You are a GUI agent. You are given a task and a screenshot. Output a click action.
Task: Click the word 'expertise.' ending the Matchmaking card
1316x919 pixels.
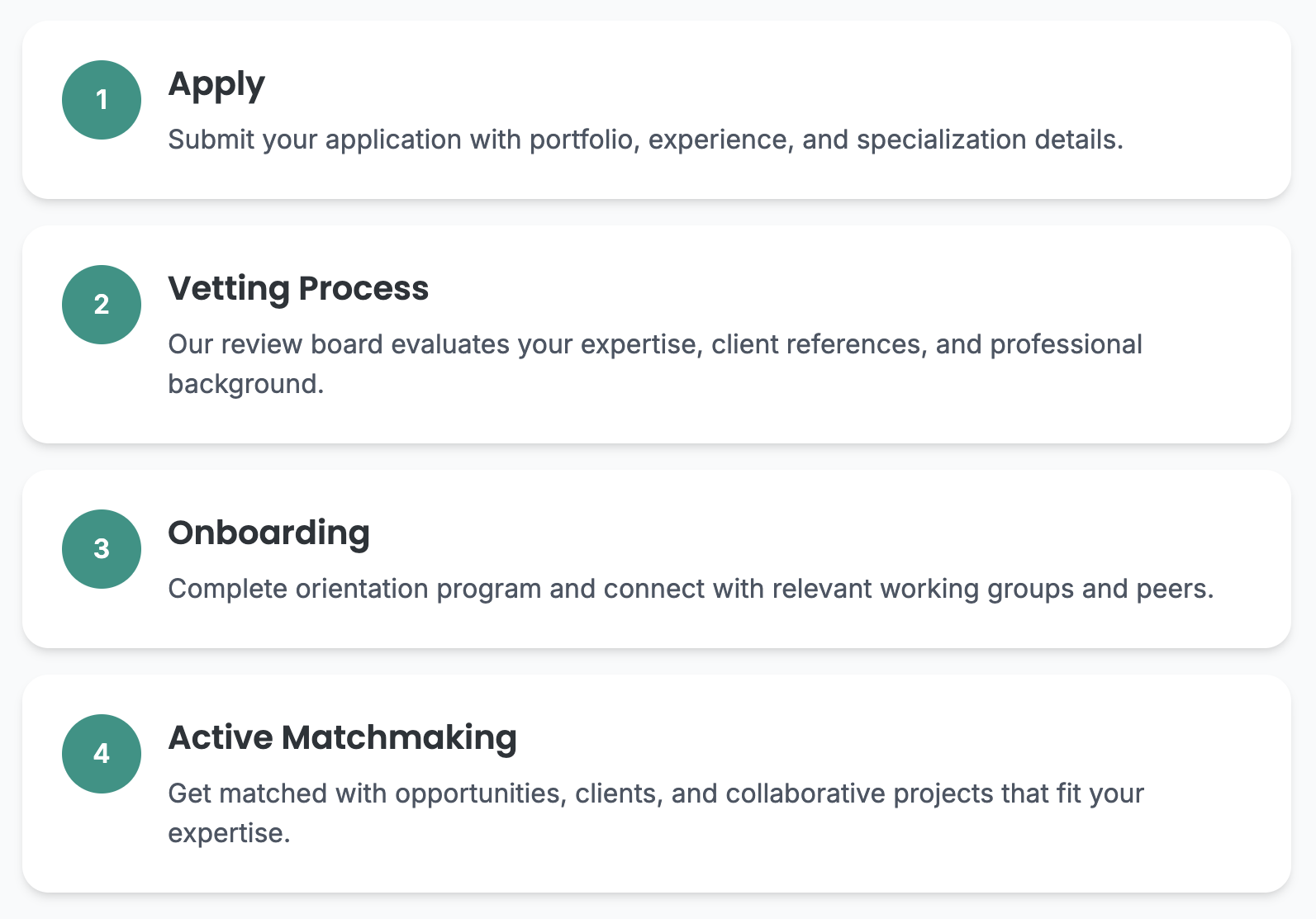(x=229, y=833)
